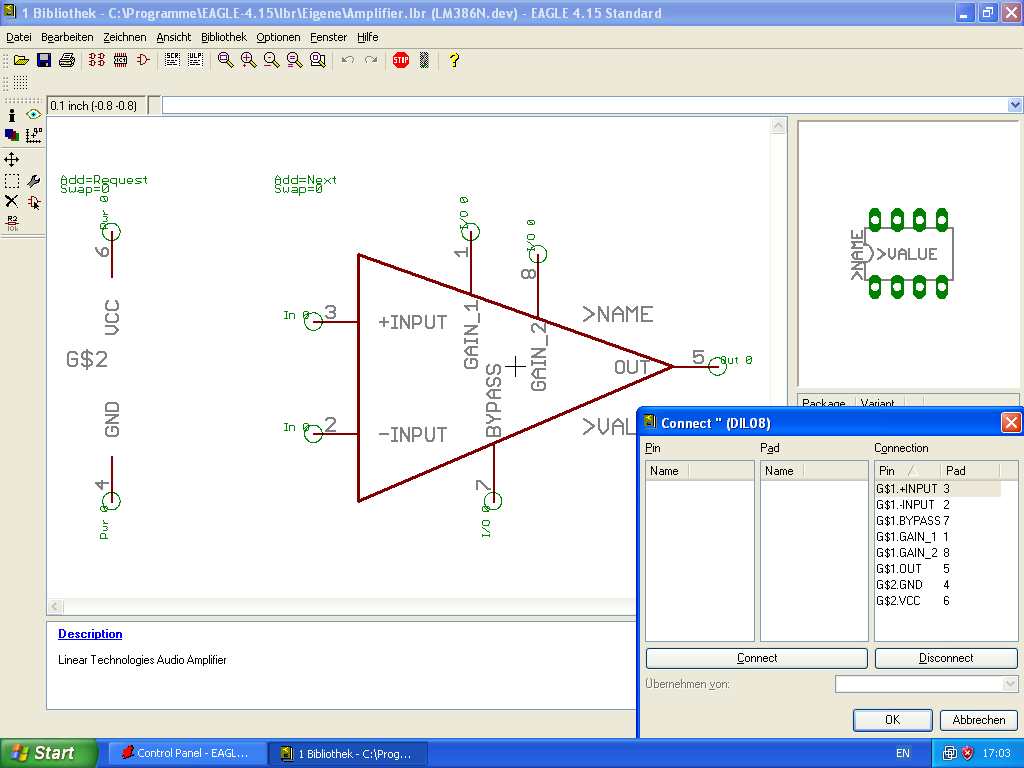Click the Zoom to fit magnifier

point(225,60)
